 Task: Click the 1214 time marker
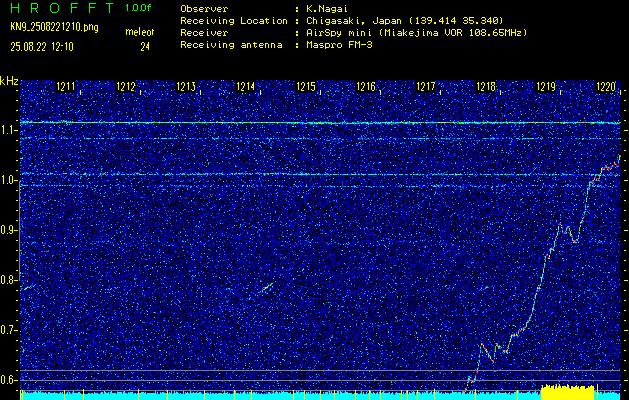[246, 86]
